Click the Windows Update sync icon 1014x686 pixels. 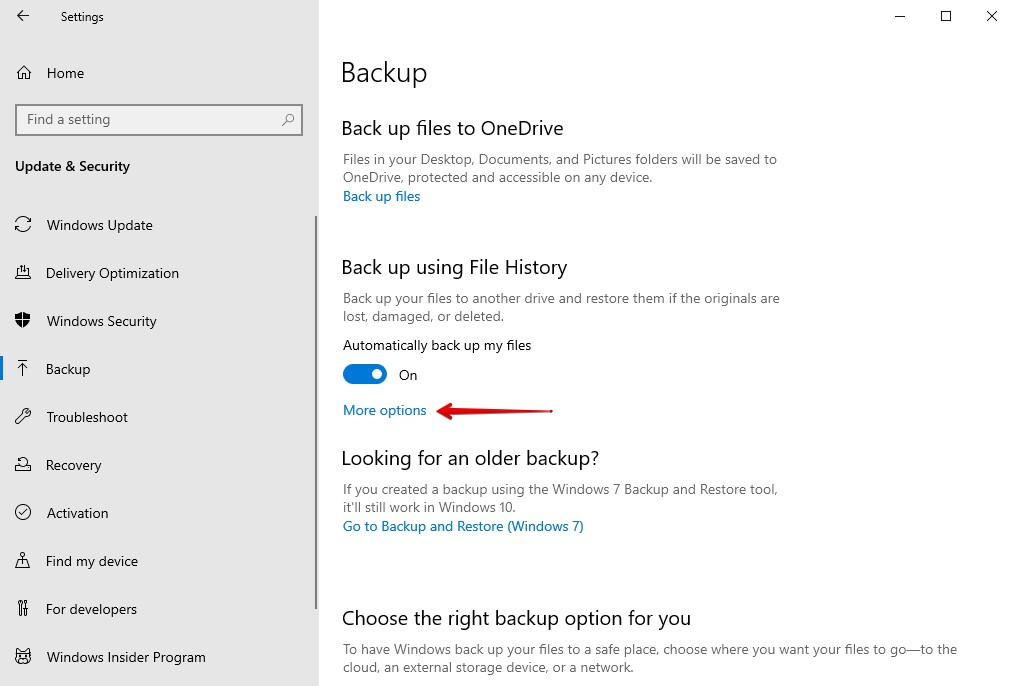pyautogui.click(x=23, y=225)
